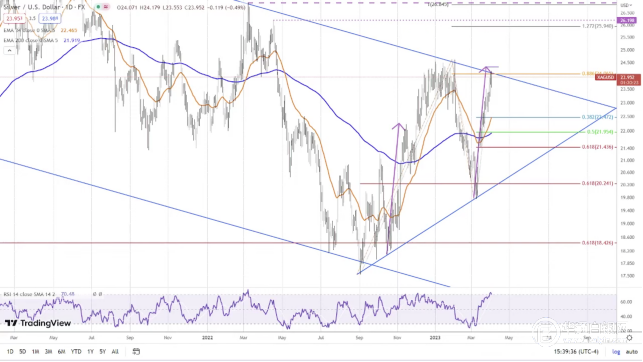Select the 5Y time range
643x362 pixels.
point(103,352)
